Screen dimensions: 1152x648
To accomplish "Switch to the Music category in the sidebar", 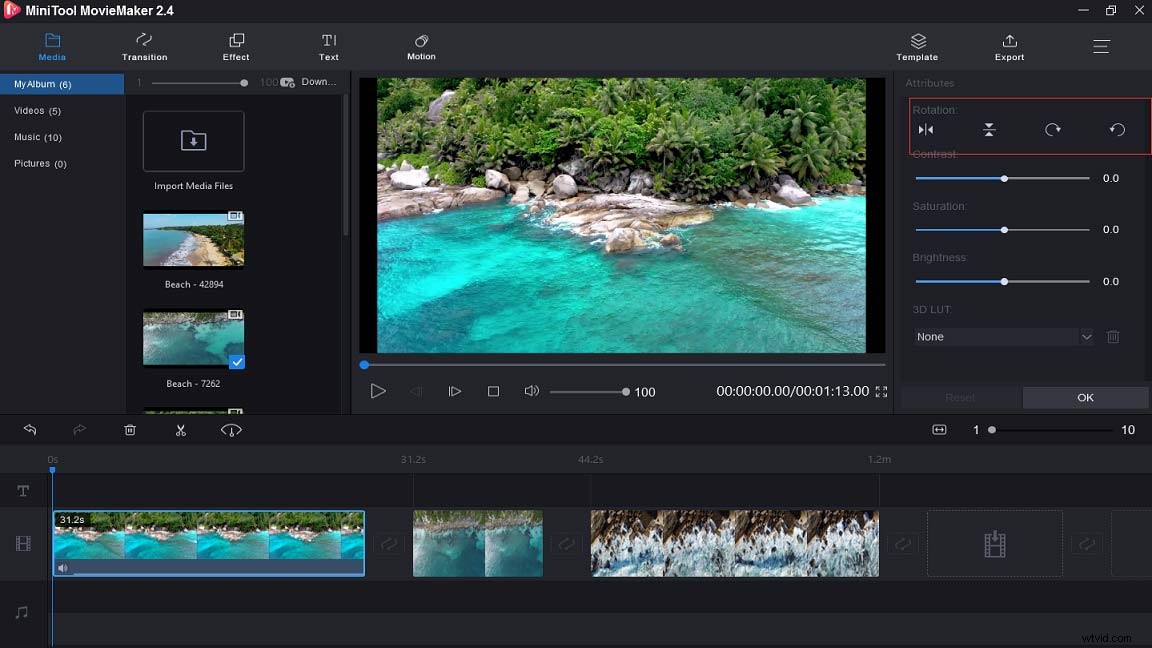I will click(38, 137).
